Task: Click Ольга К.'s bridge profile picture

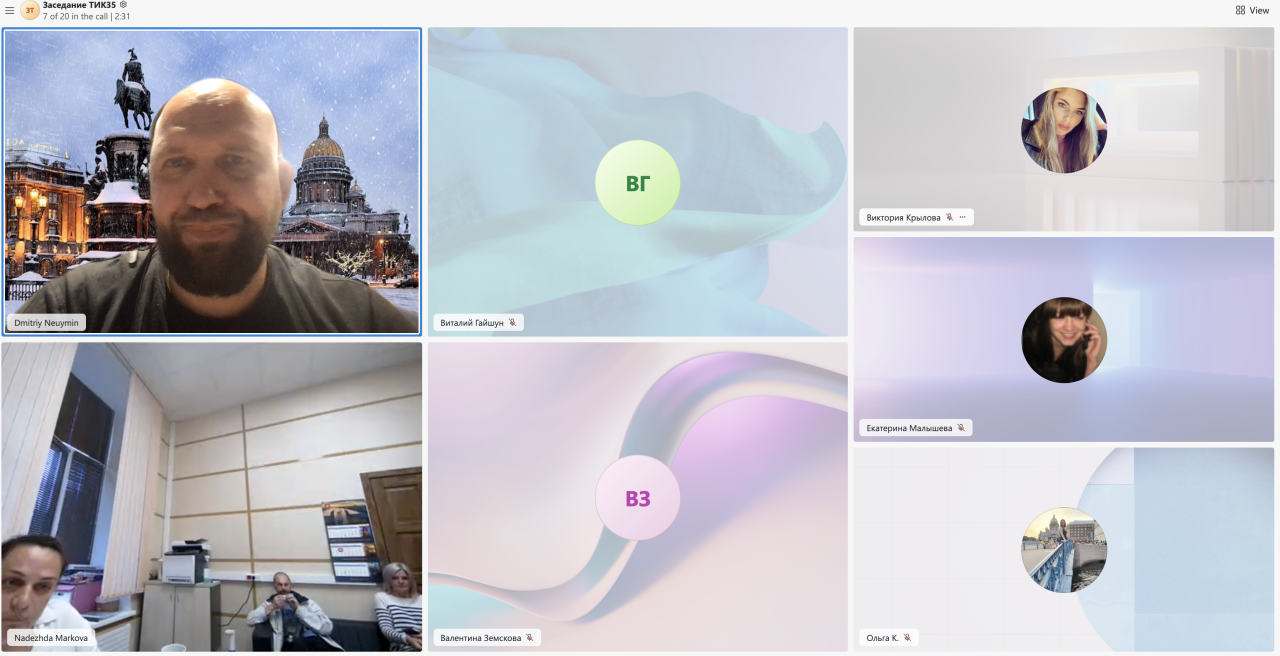Action: (1064, 550)
